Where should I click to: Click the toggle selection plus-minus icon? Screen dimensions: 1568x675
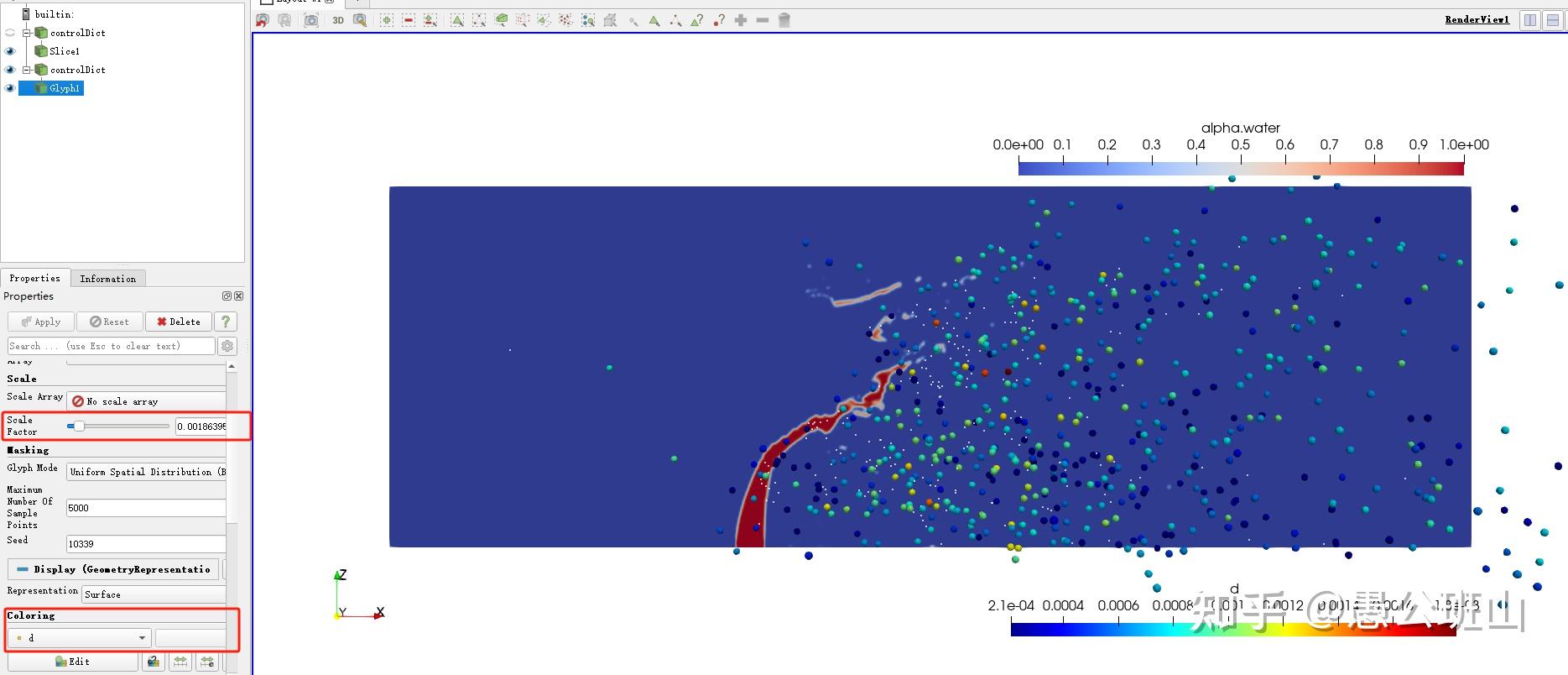point(430,20)
